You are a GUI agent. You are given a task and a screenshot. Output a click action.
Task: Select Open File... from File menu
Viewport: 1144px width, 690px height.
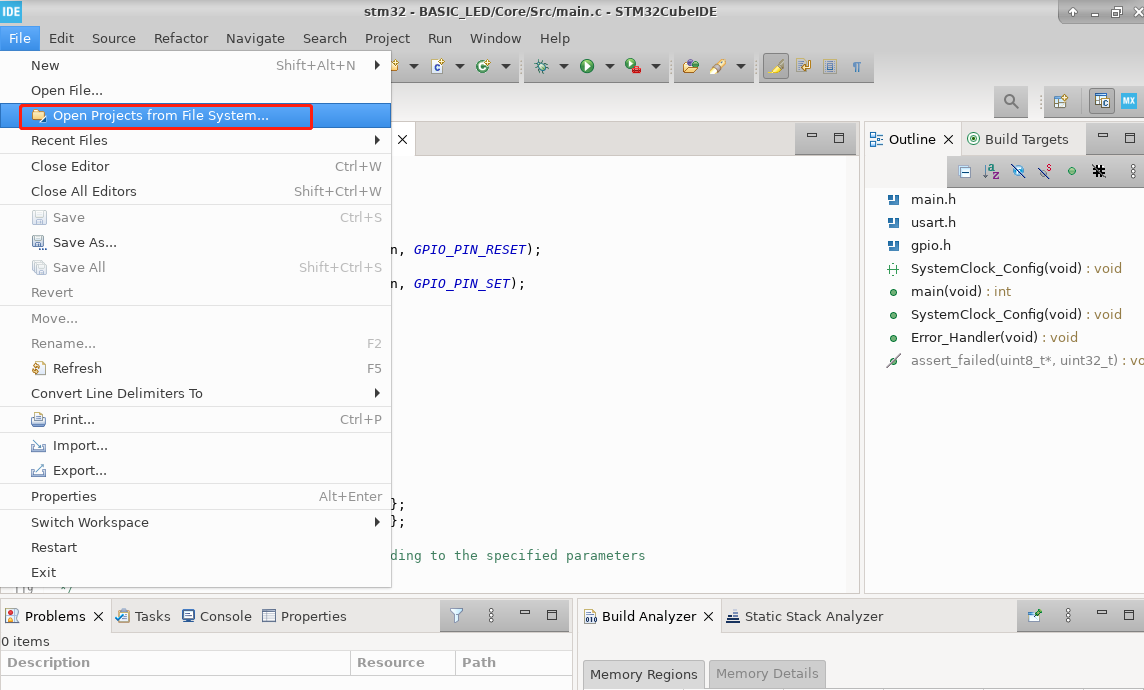point(196,90)
